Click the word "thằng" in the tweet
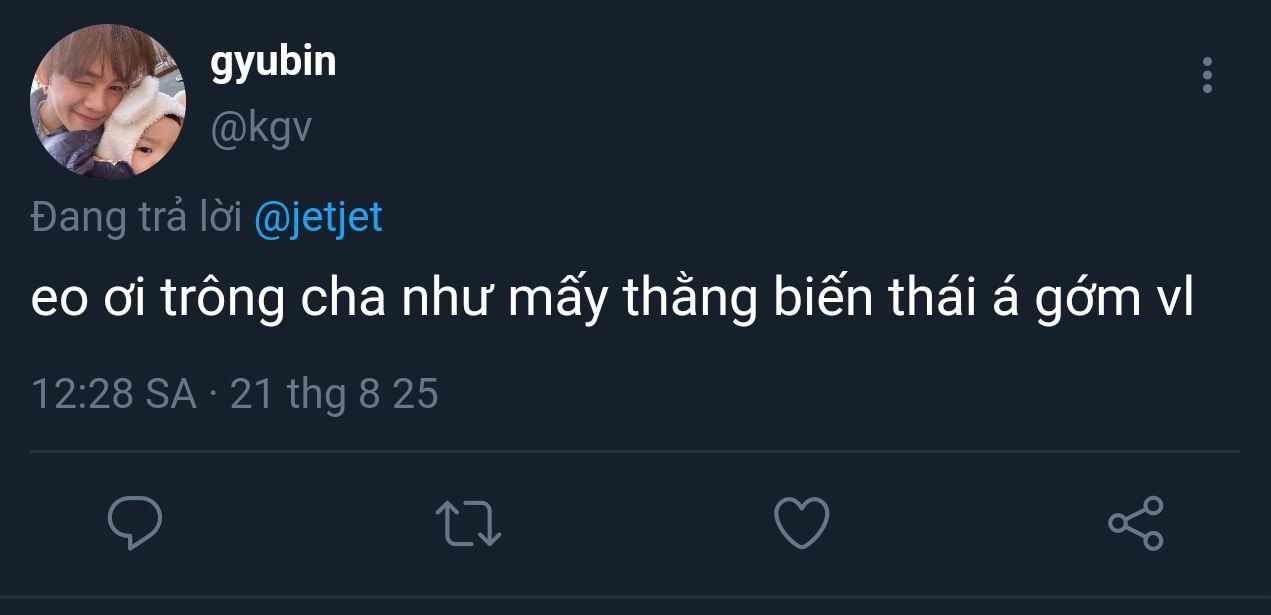 coord(690,302)
